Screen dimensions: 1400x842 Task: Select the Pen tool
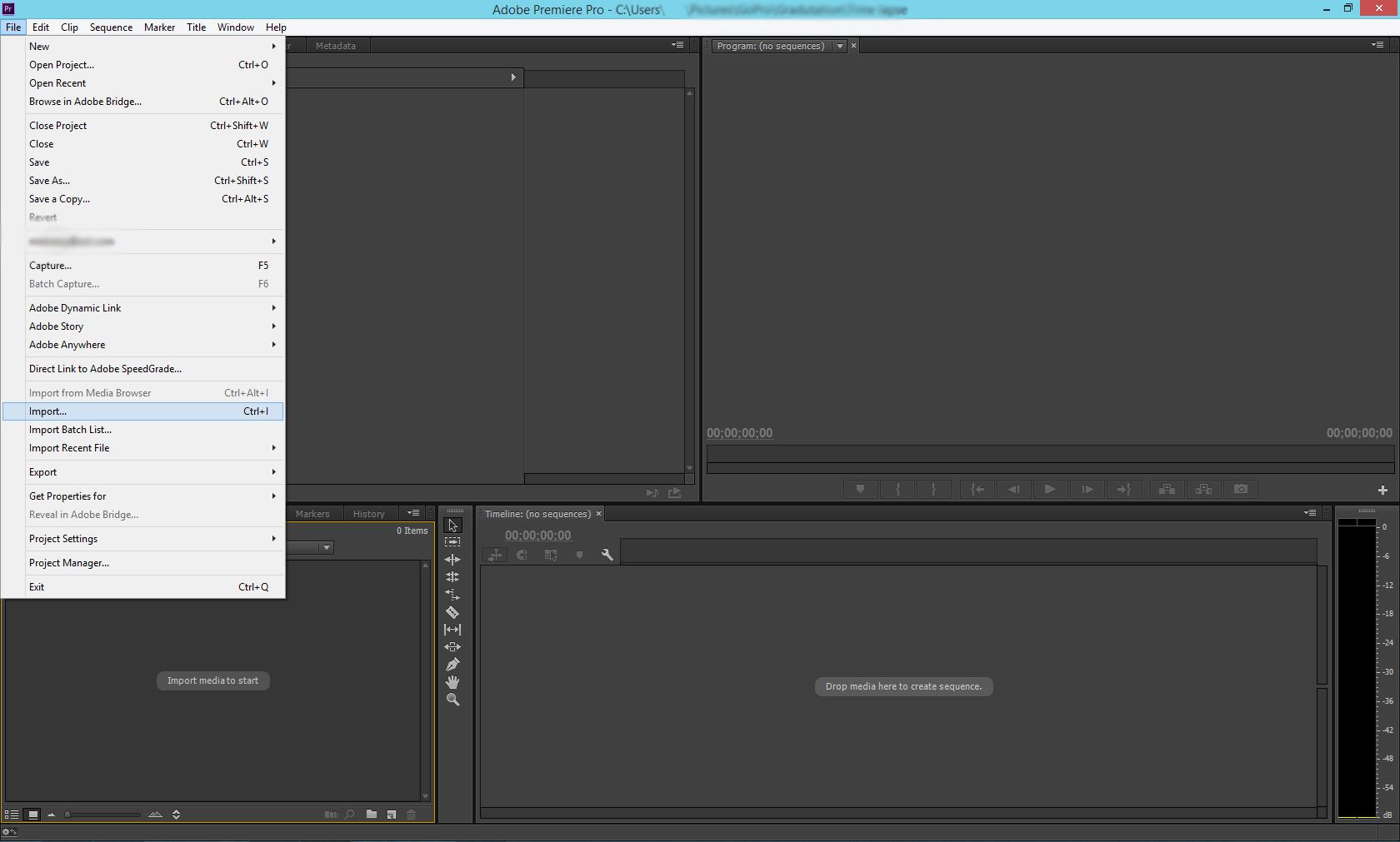click(452, 665)
